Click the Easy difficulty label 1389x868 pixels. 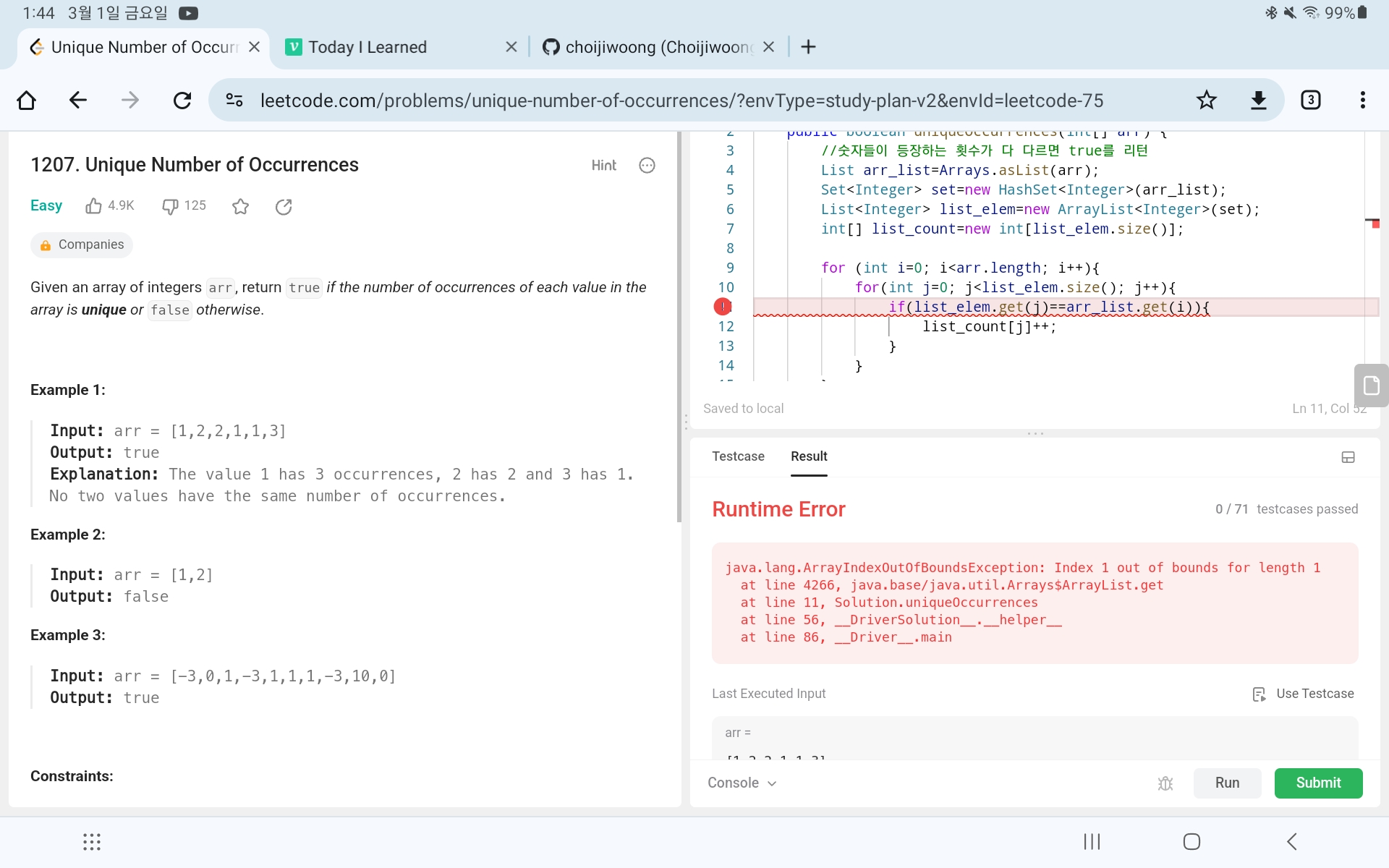coord(46,205)
